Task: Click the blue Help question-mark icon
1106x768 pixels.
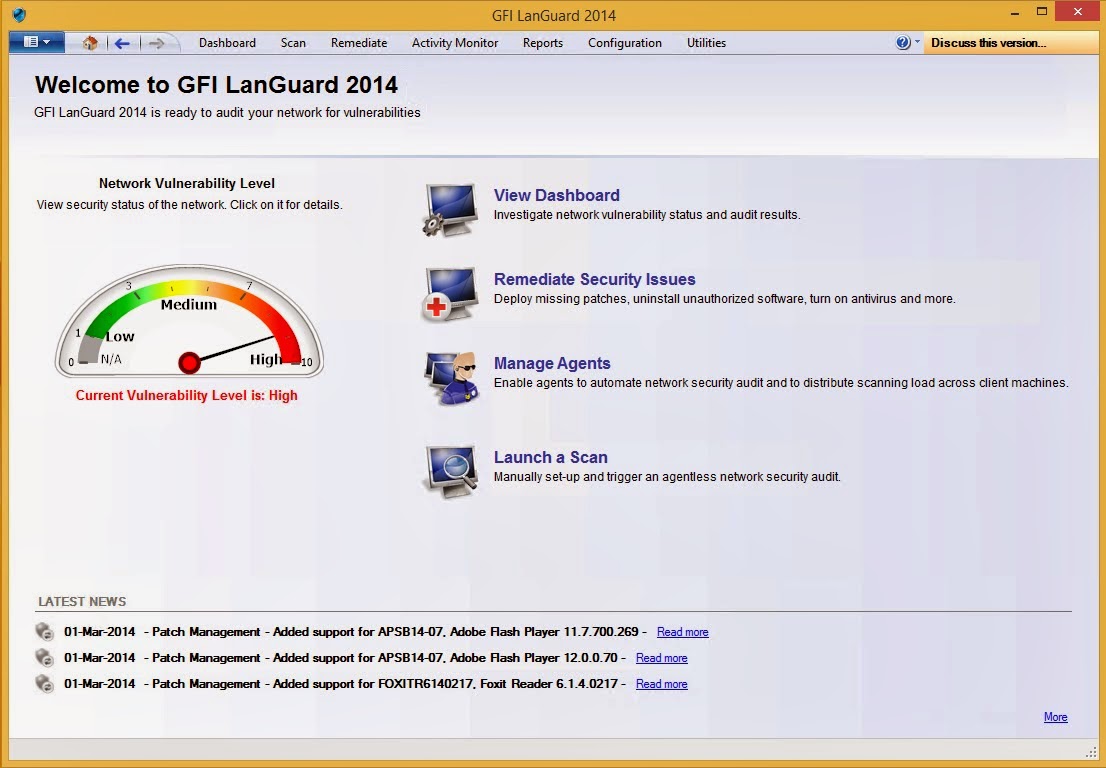Action: [903, 42]
